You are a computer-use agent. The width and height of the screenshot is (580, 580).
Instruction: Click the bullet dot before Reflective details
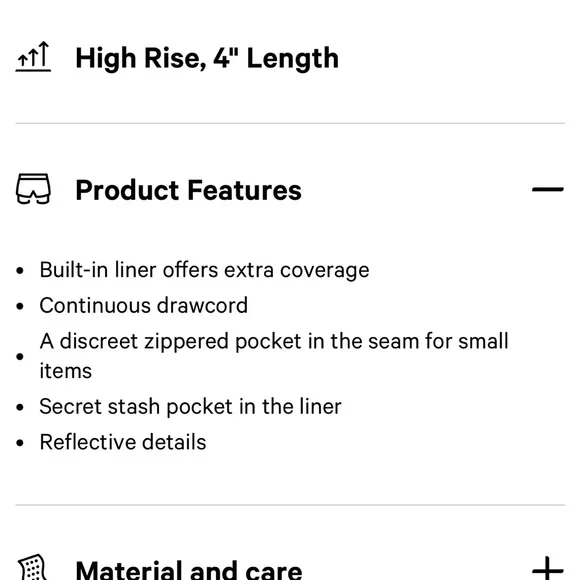click(20, 443)
